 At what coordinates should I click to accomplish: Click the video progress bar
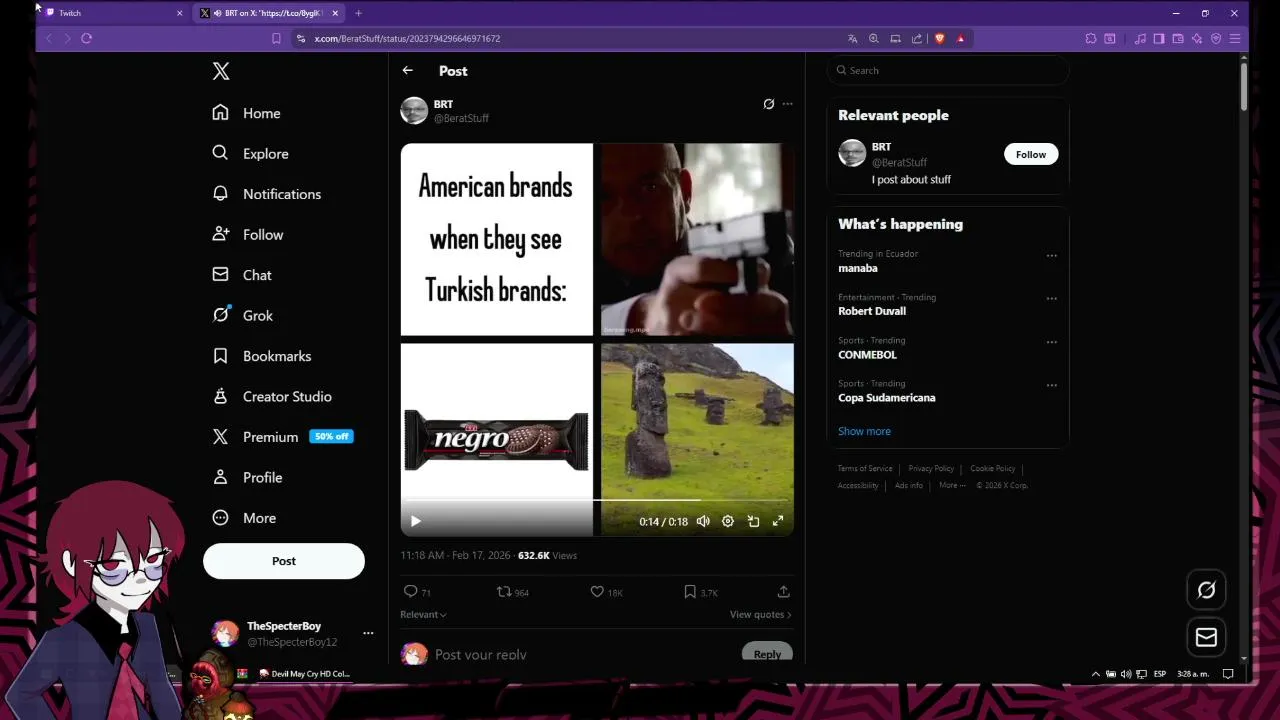pos(597,500)
